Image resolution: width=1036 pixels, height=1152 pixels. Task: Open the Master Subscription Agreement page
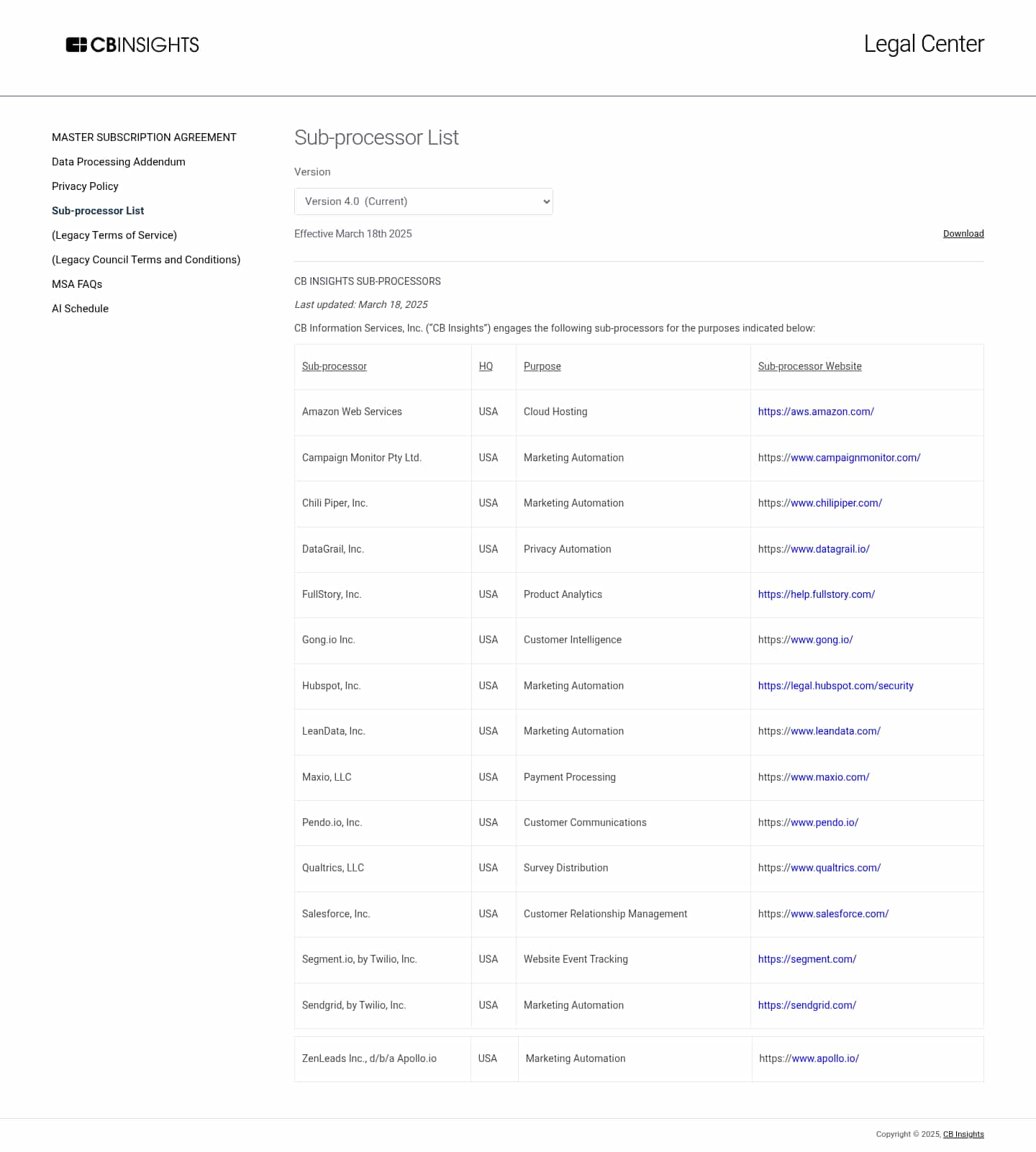coord(144,137)
